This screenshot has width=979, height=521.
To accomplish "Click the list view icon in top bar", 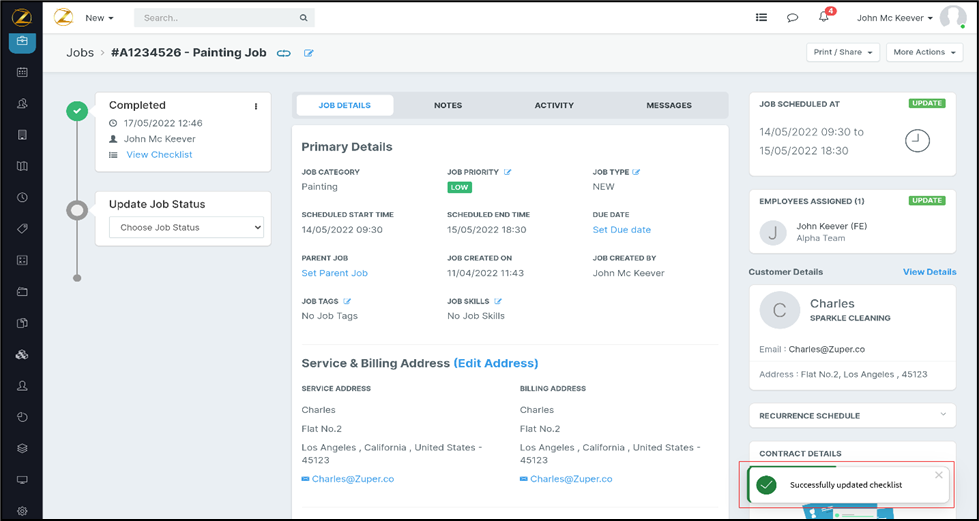I will click(x=761, y=18).
